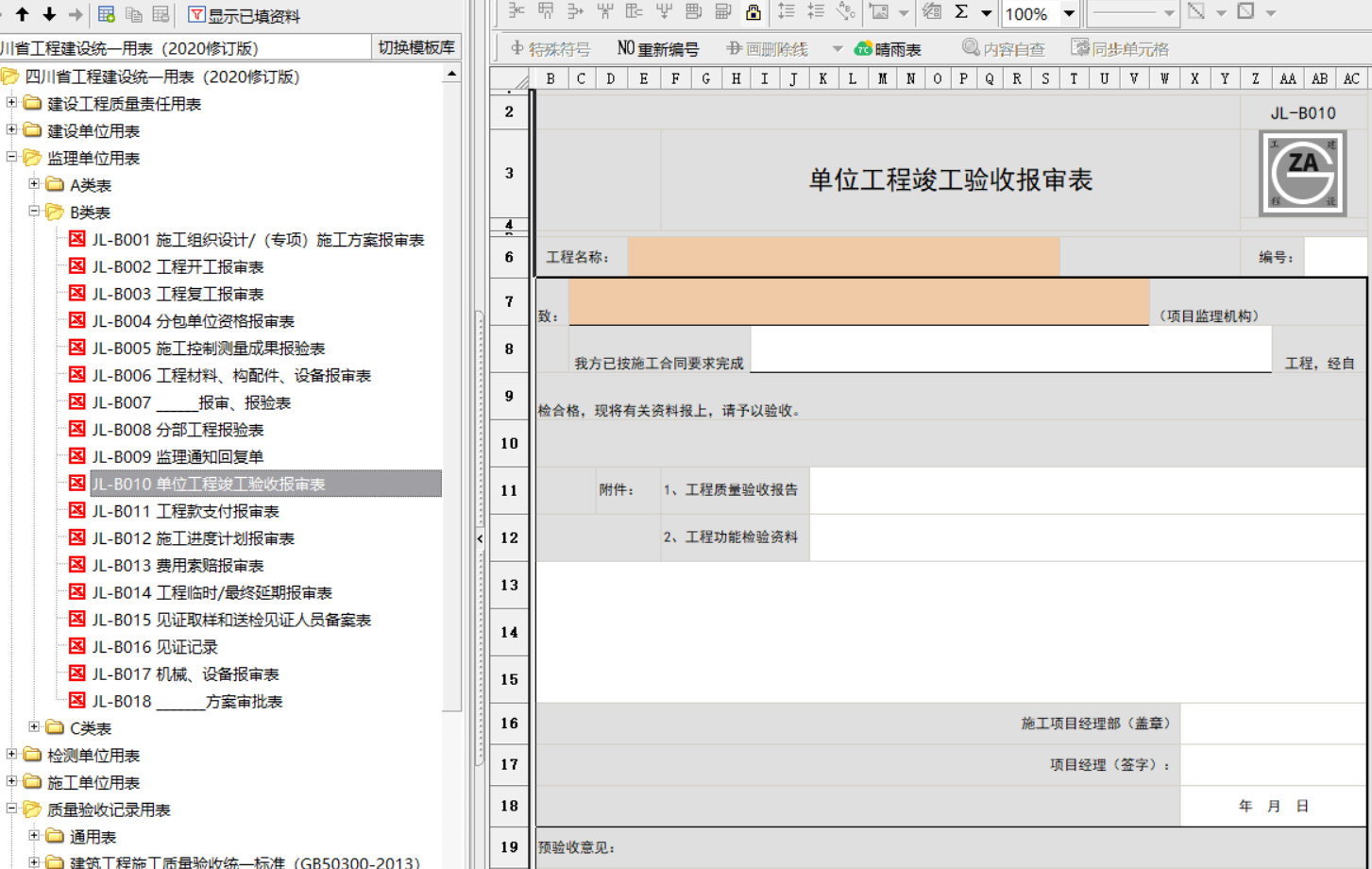Click the 内容自查 button

1003,48
